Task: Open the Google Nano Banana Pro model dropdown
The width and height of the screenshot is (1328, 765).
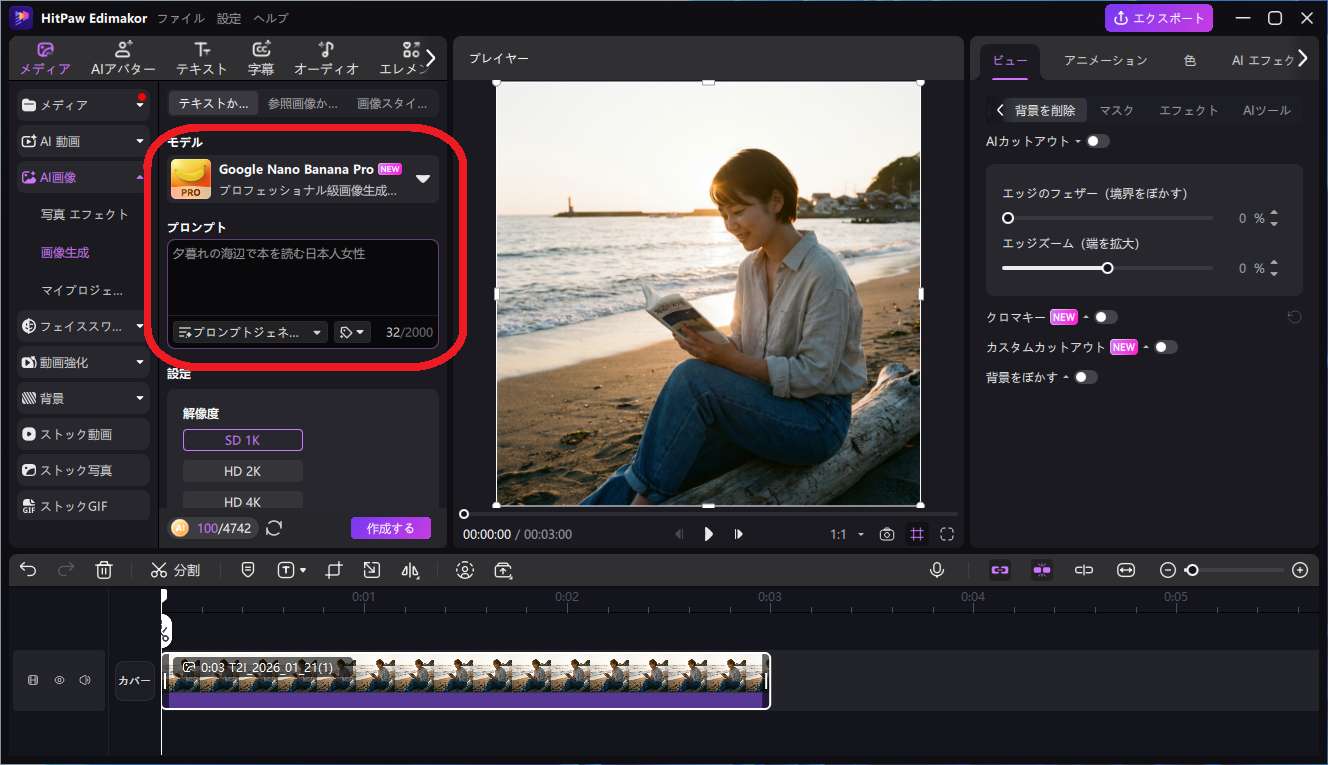Action: pyautogui.click(x=424, y=179)
